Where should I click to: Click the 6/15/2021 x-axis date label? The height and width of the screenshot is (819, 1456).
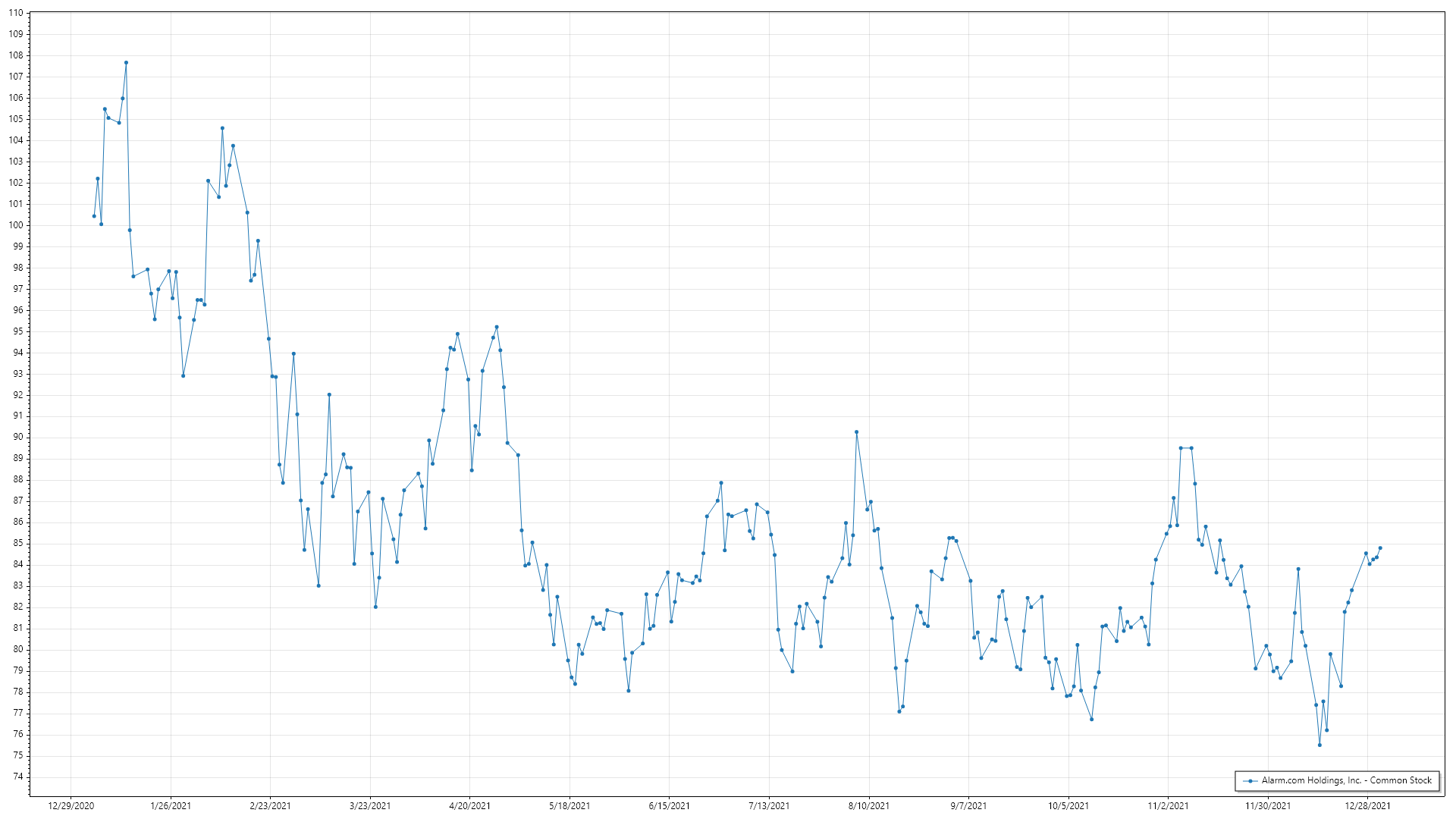click(x=669, y=805)
